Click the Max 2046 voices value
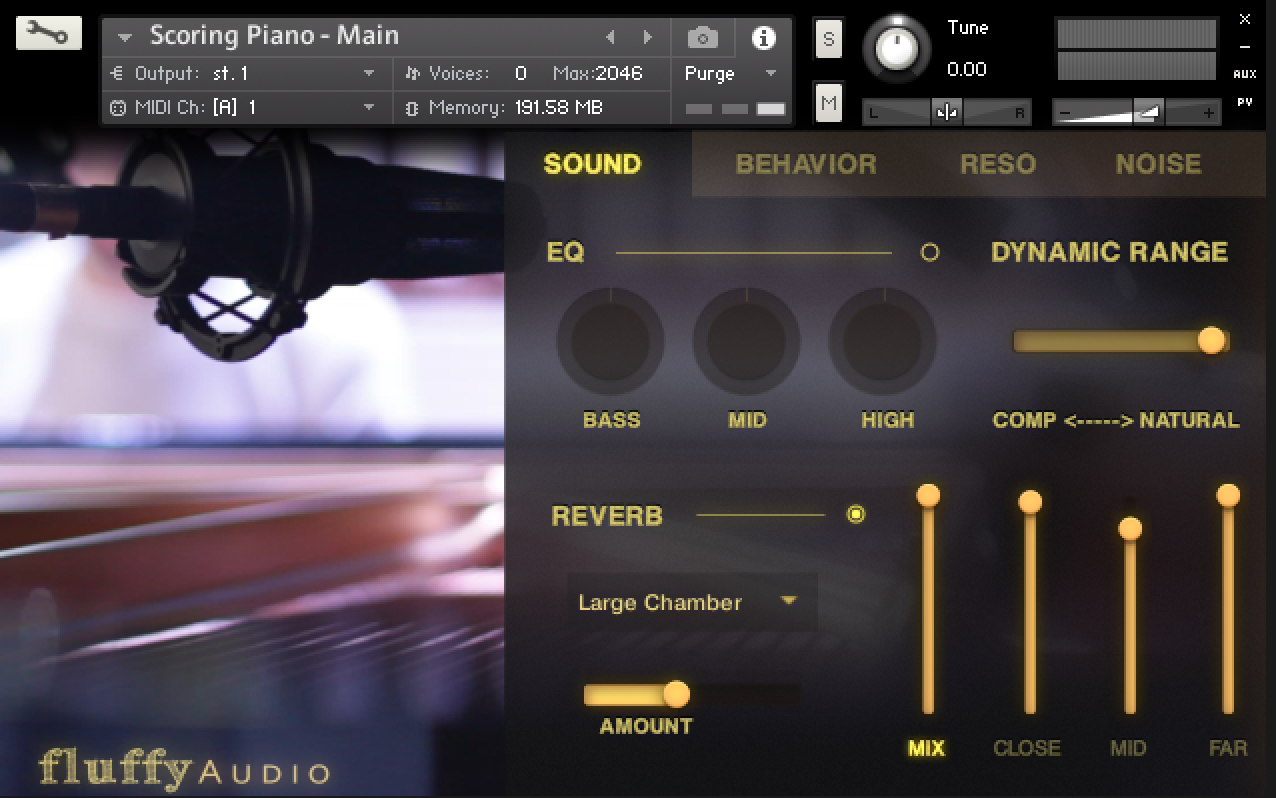This screenshot has width=1276, height=798. pyautogui.click(x=597, y=73)
